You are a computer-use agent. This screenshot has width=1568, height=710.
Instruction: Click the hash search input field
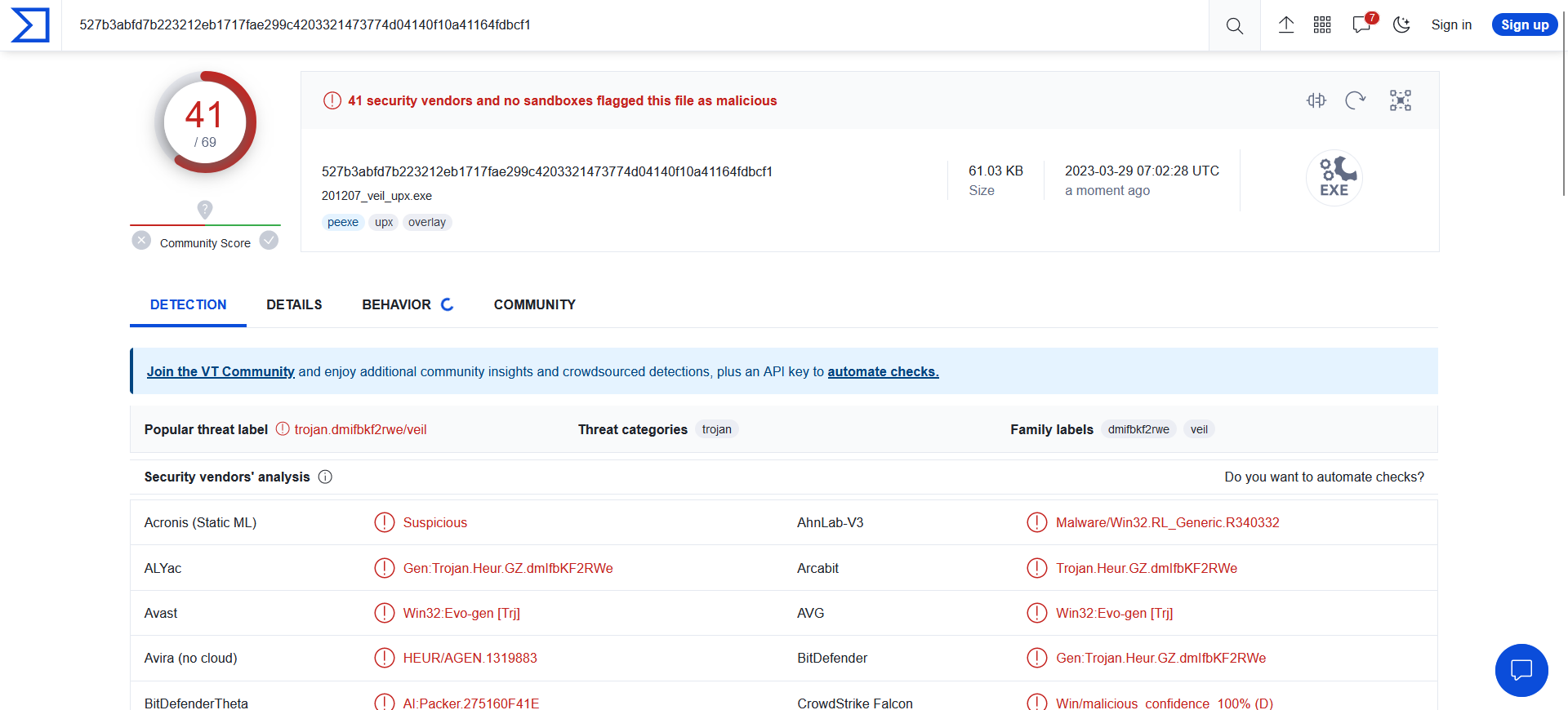click(x=635, y=25)
